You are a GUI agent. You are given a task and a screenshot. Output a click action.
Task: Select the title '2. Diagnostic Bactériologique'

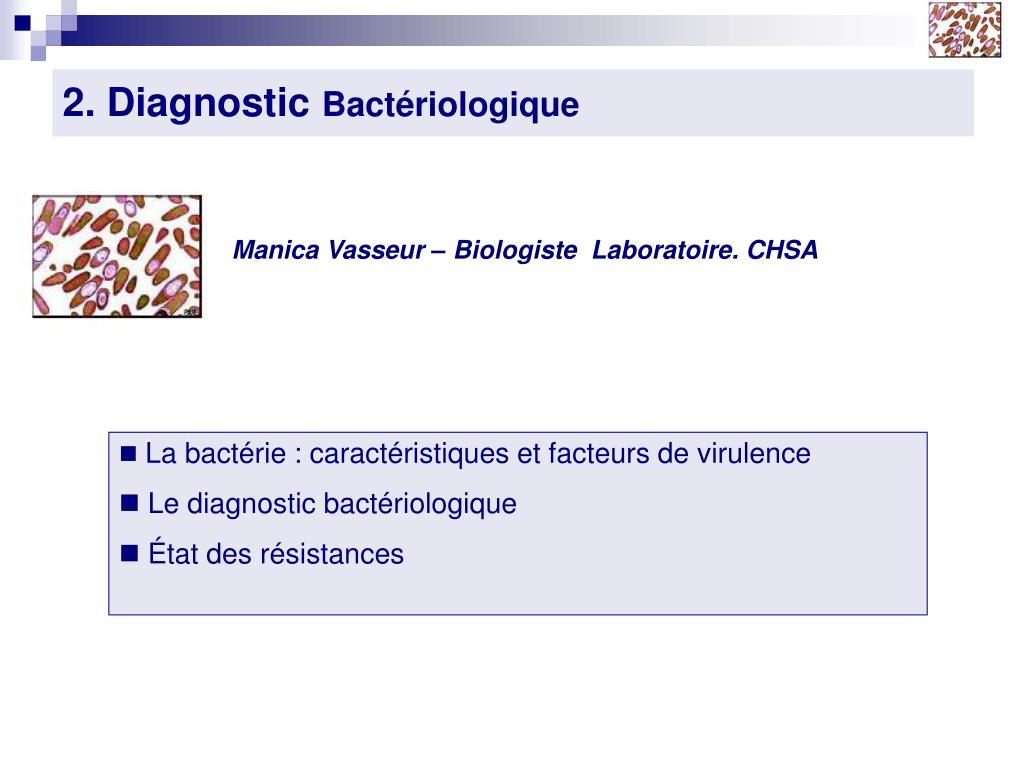tap(321, 103)
